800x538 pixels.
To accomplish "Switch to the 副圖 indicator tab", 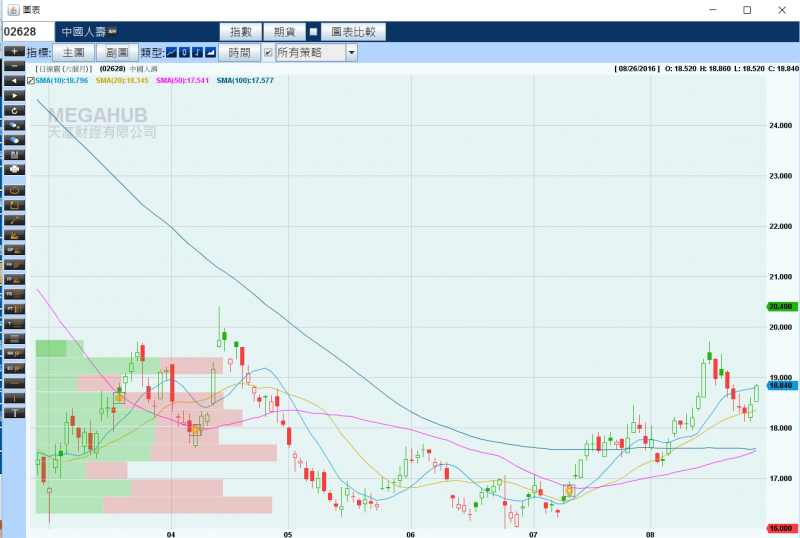I will pos(117,52).
